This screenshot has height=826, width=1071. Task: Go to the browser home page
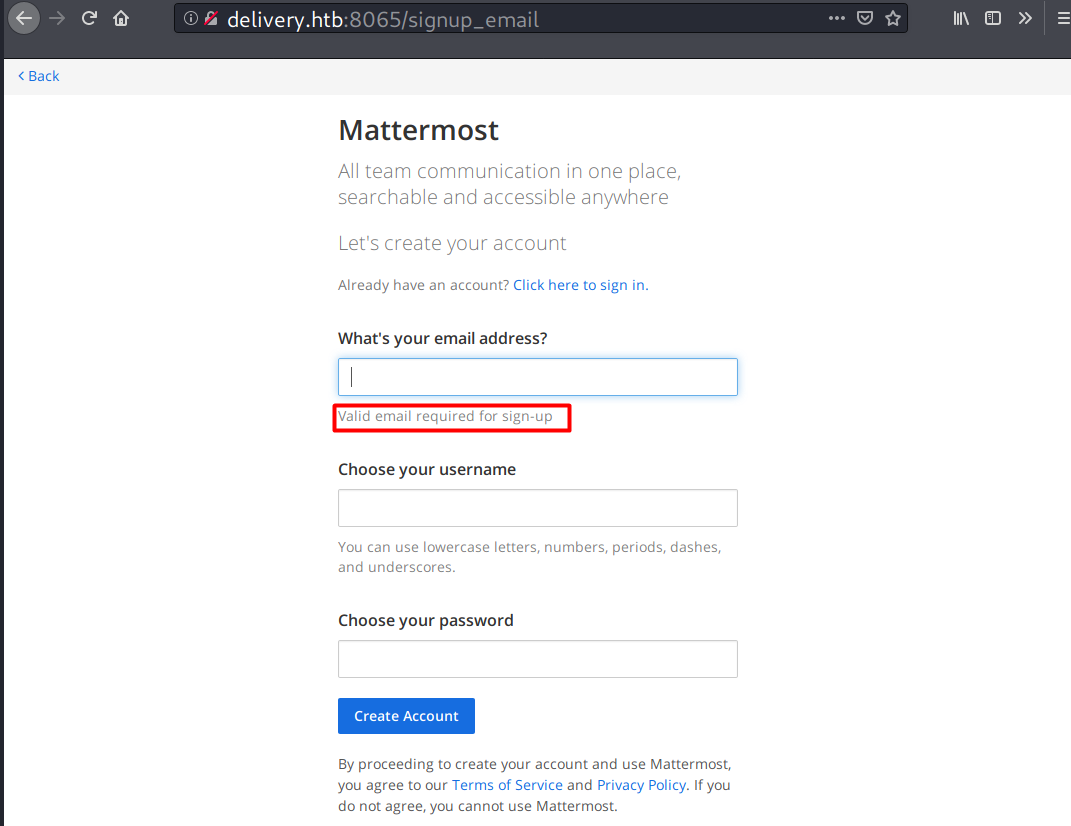click(121, 18)
